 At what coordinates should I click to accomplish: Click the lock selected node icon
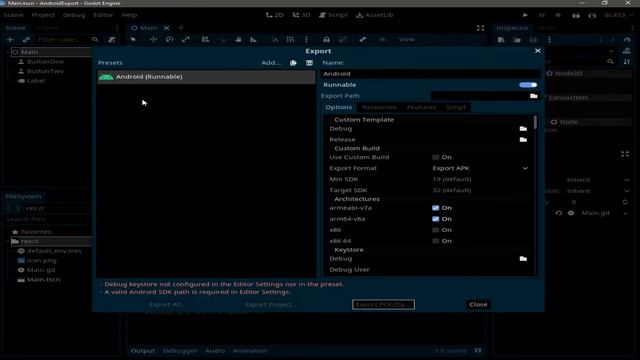(326, 40)
